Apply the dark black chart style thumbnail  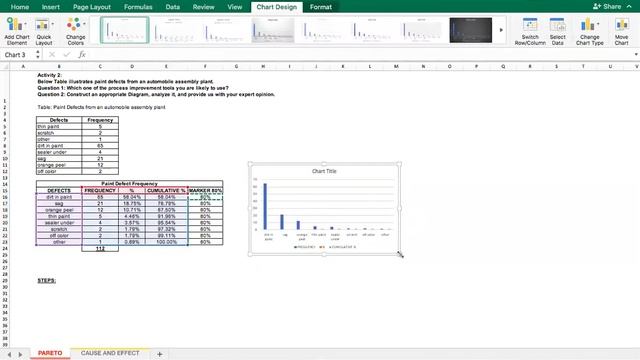pyautogui.click(x=471, y=30)
